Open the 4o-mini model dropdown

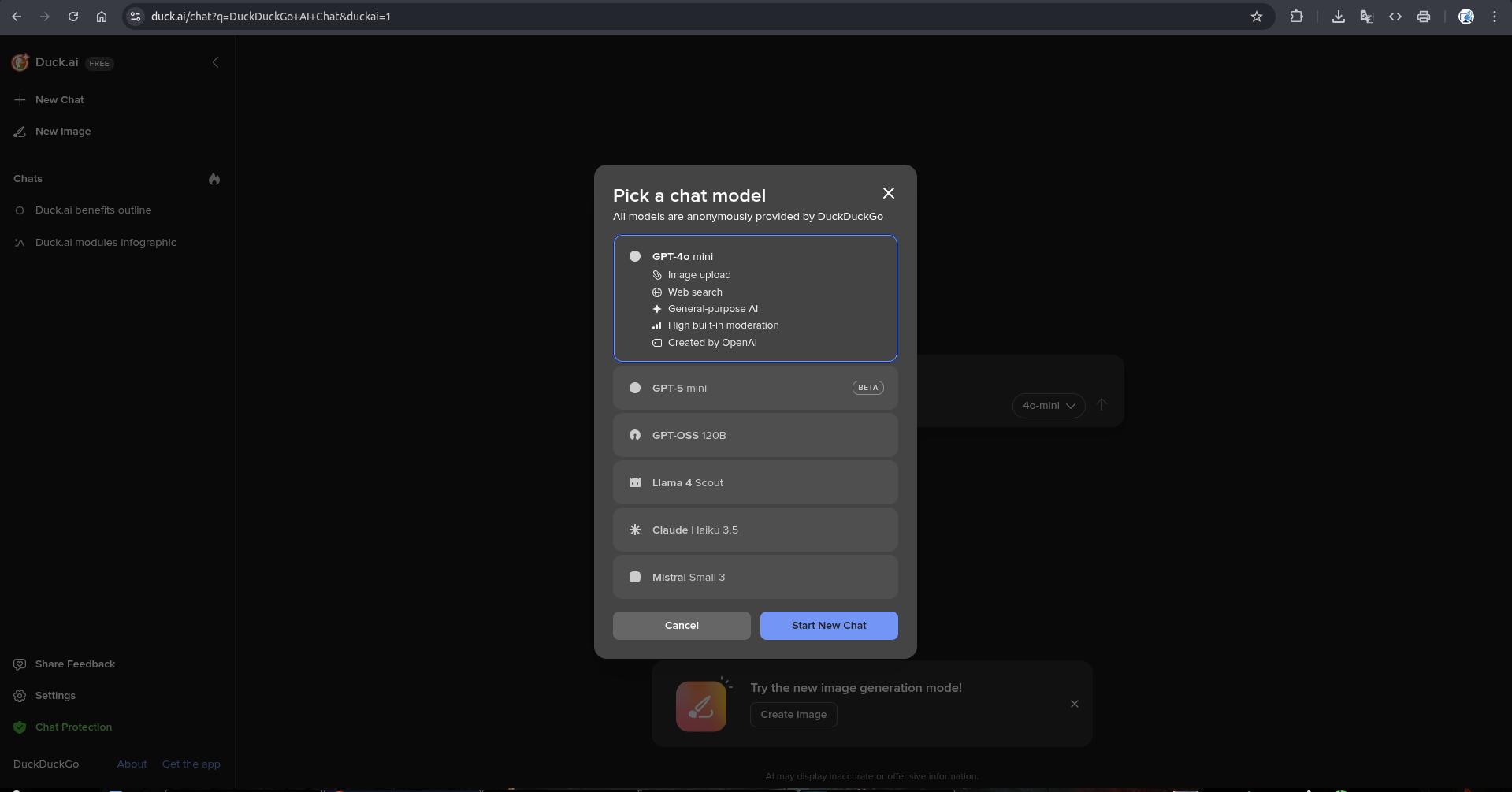tap(1048, 406)
